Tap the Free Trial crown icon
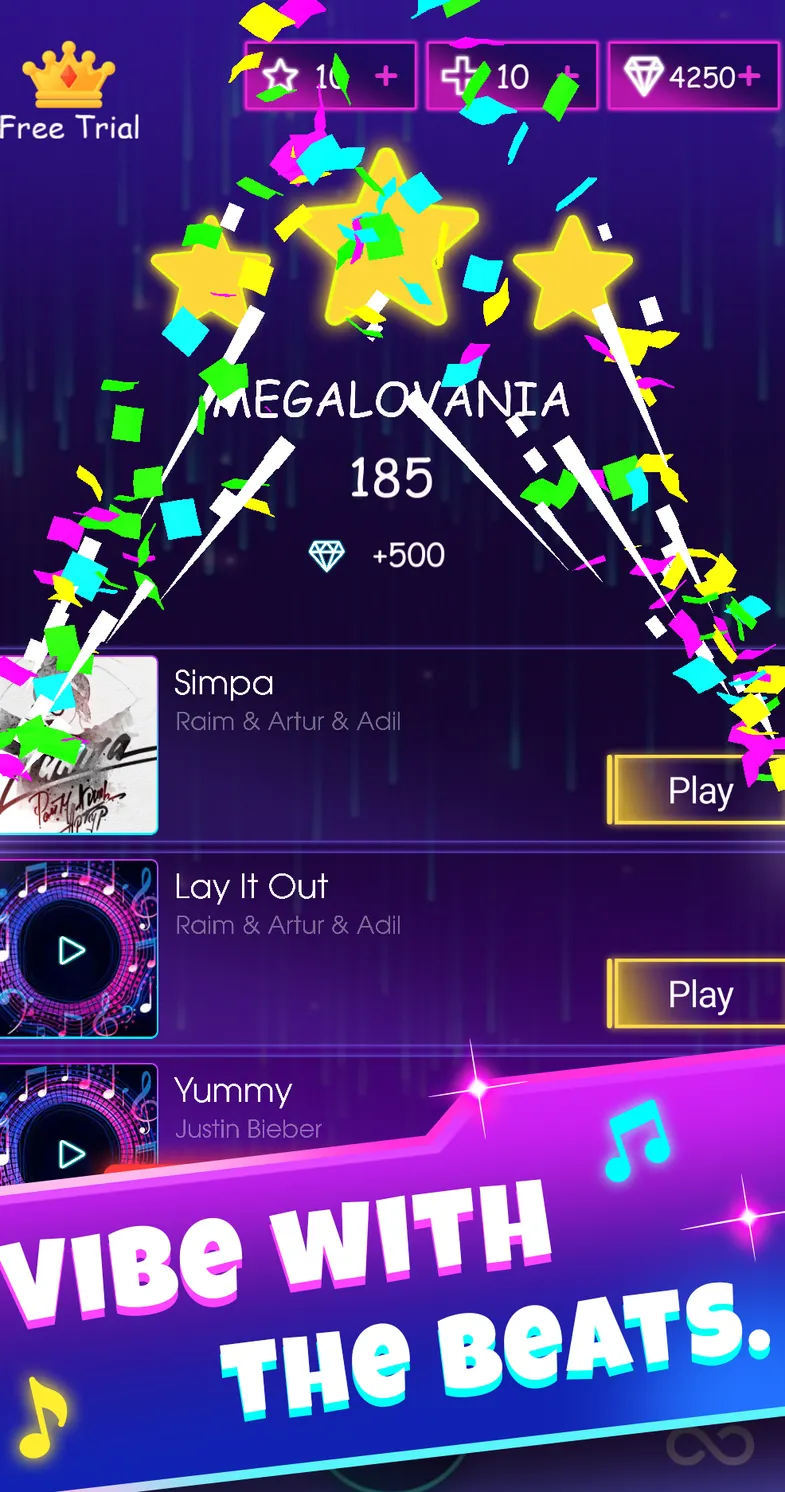Viewport: 785px width, 1492px height. 69,75
